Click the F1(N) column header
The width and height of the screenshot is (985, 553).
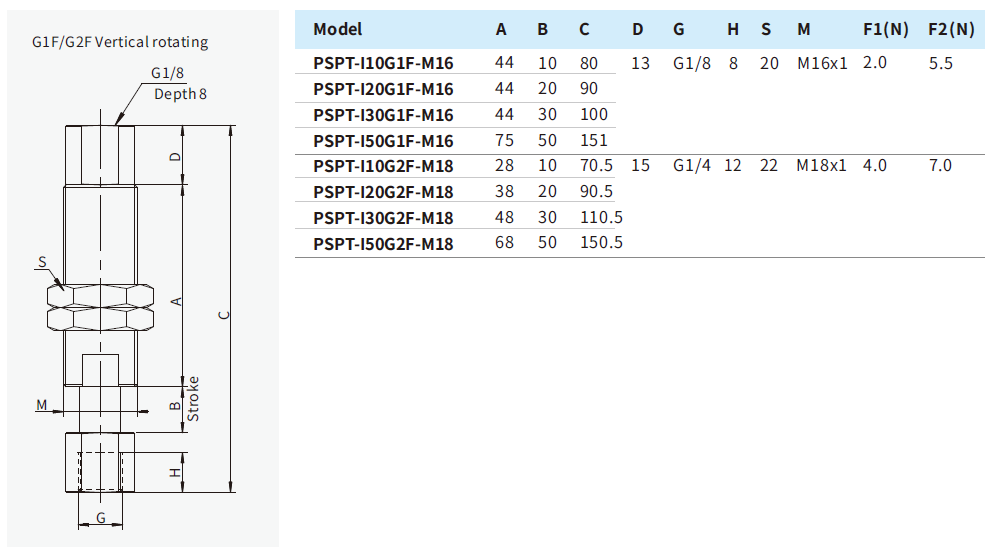pyautogui.click(x=886, y=29)
